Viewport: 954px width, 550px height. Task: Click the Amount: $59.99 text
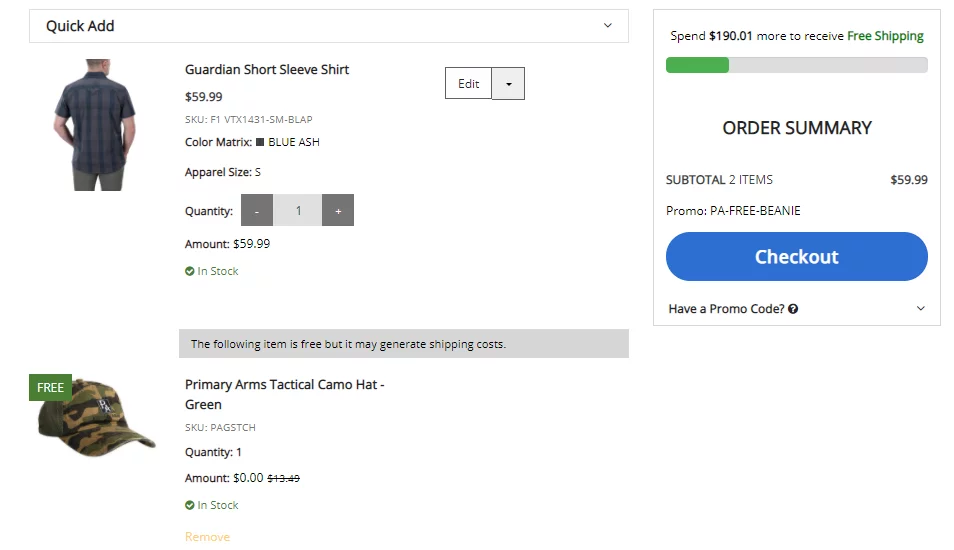click(228, 244)
